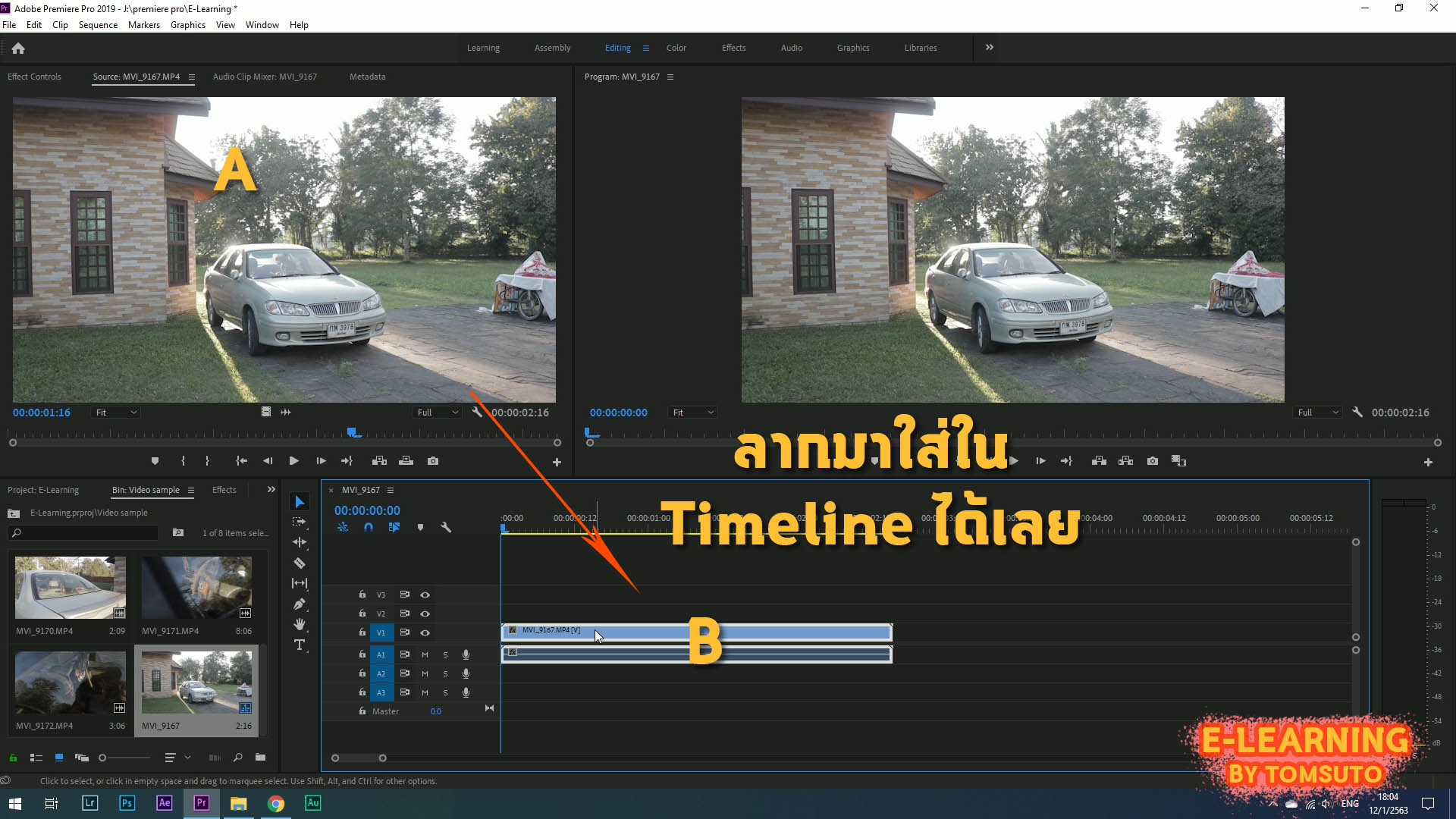The image size is (1456, 819).
Task: Open Source panel menu beside MVI_9167.MP4
Action: [192, 77]
